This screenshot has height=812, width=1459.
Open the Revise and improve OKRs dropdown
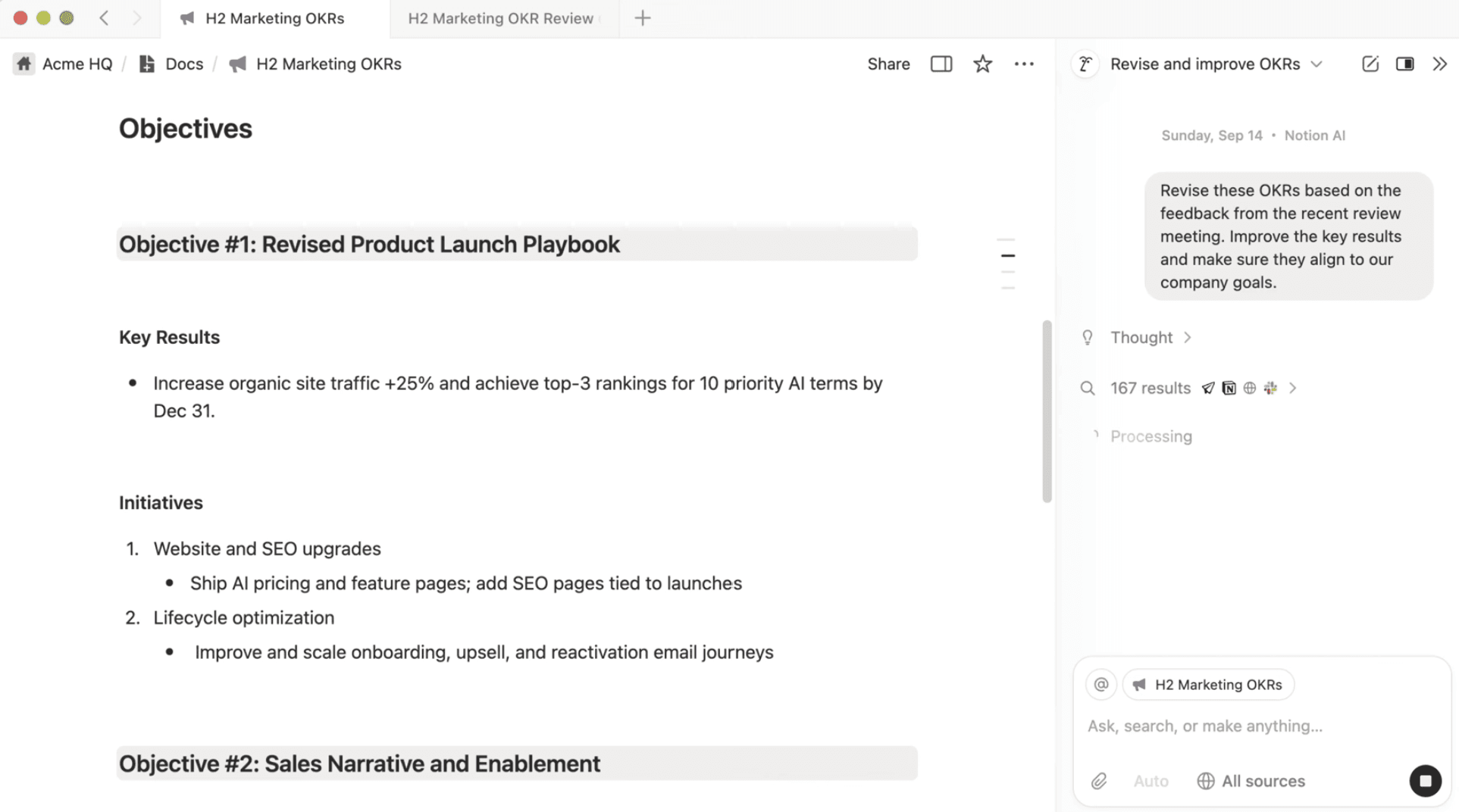pyautogui.click(x=1317, y=64)
